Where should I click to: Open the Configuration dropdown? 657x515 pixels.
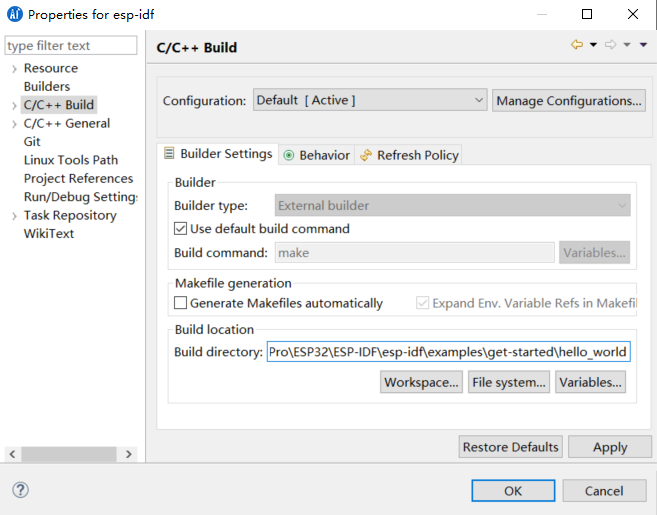(369, 100)
